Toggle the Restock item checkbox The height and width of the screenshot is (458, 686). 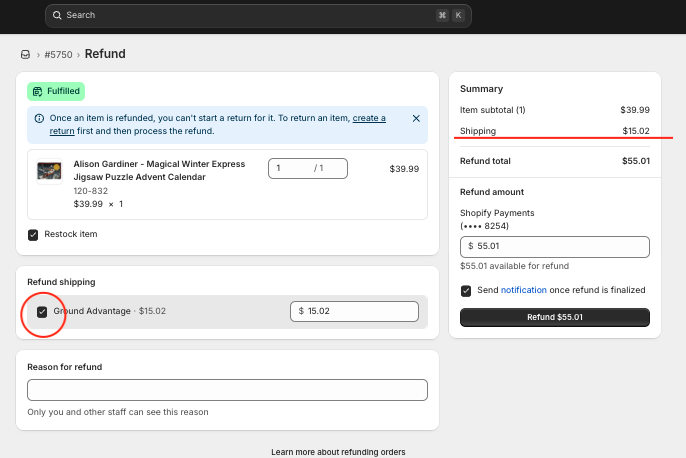(33, 235)
